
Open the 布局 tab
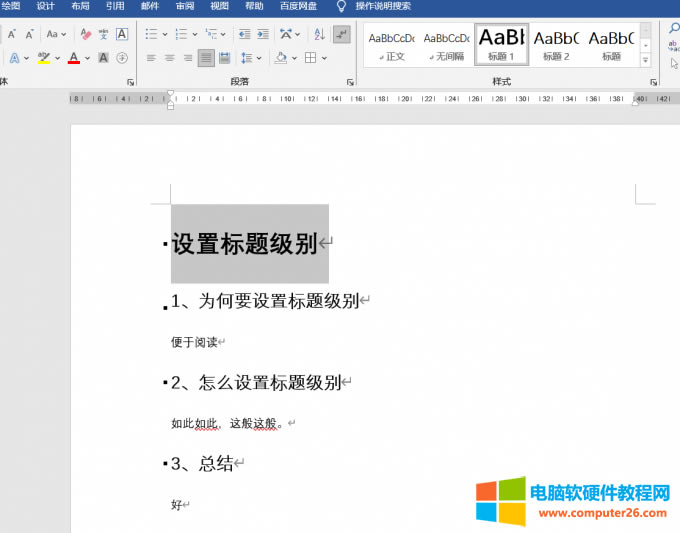point(80,6)
